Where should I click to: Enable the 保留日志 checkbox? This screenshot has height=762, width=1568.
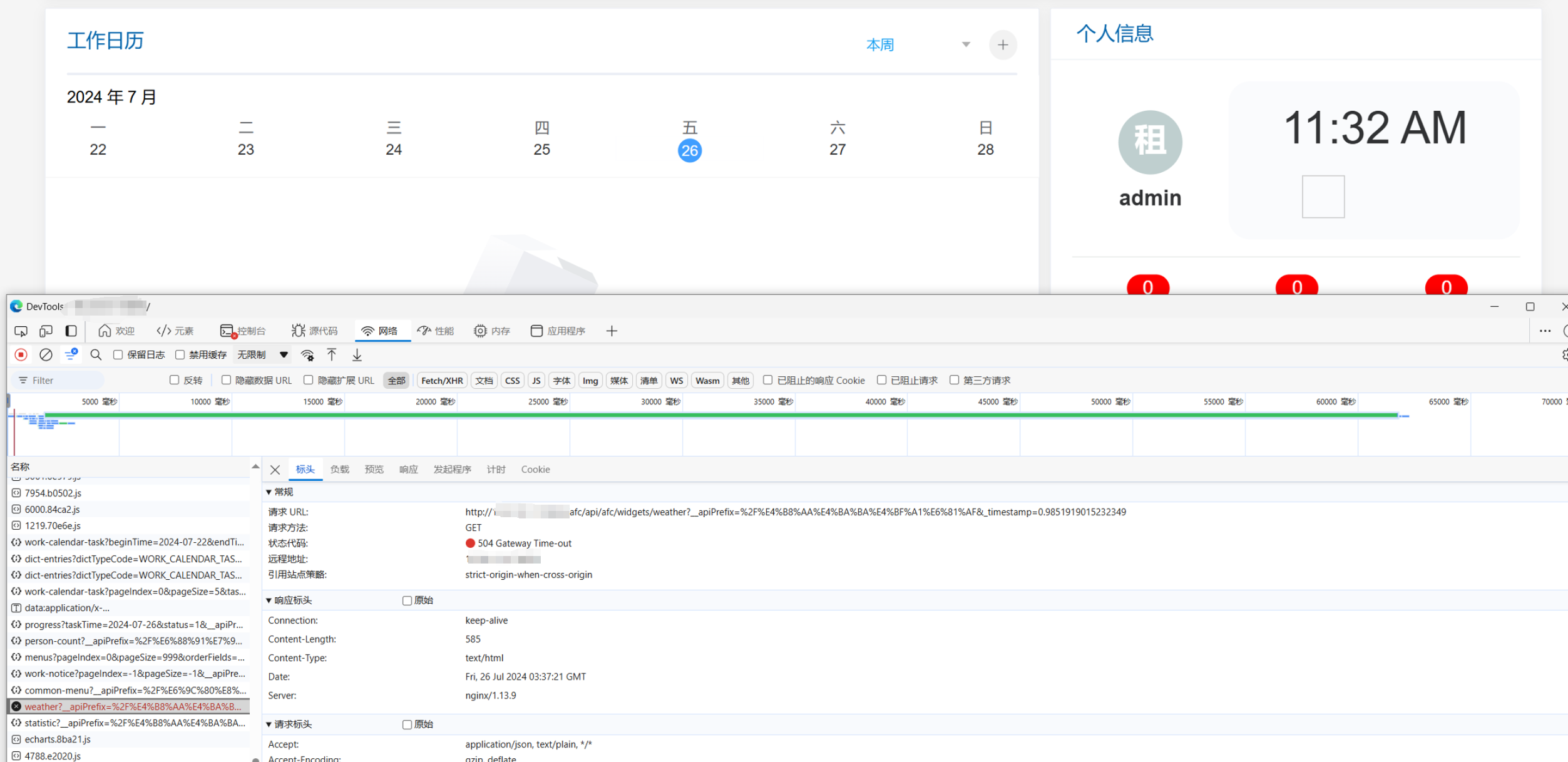pos(118,355)
